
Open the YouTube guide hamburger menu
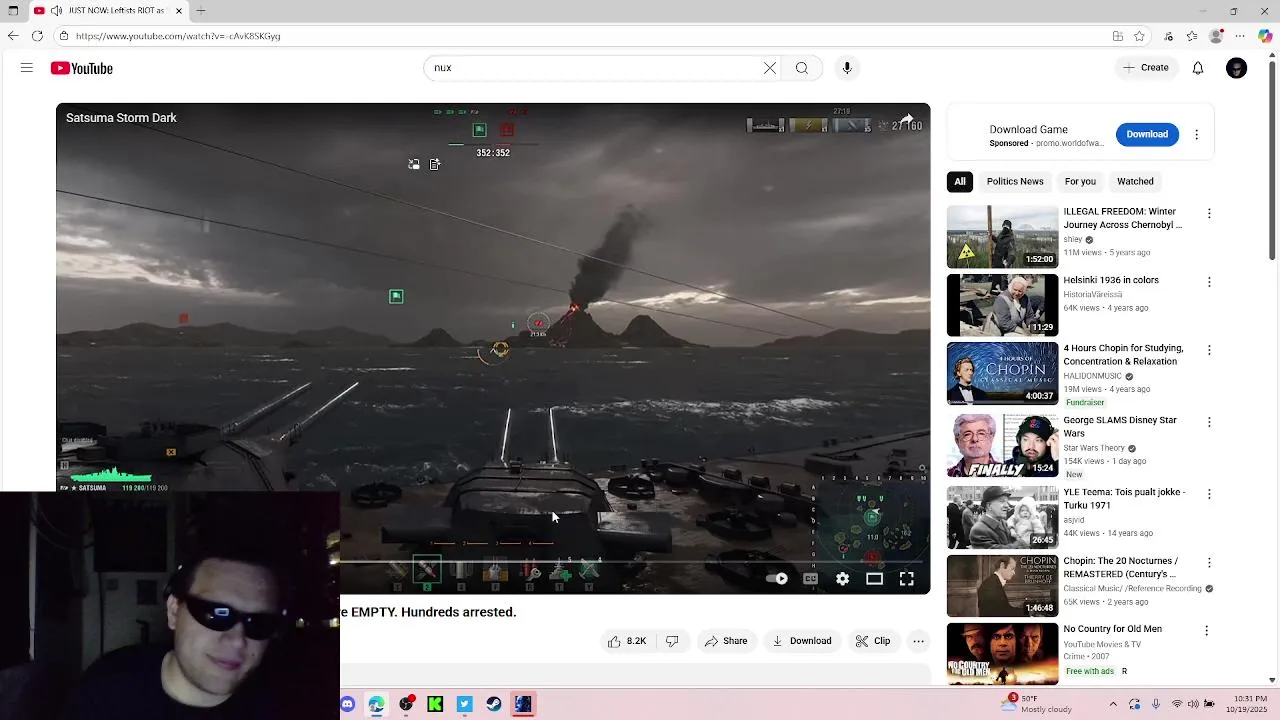point(27,68)
